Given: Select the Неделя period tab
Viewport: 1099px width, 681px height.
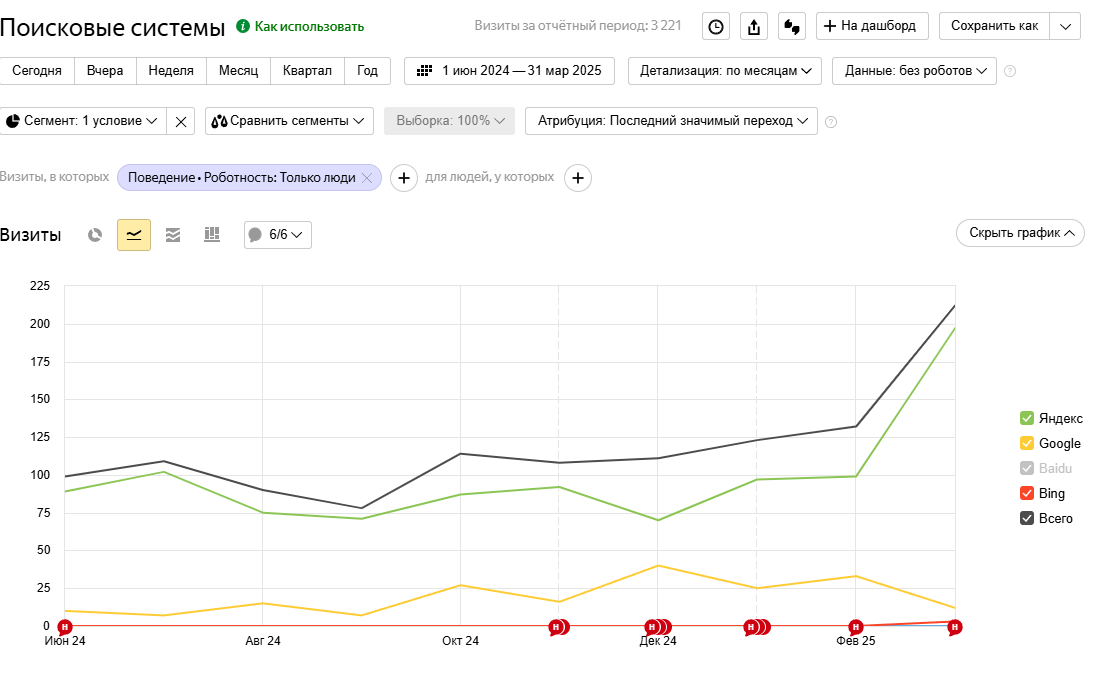Looking at the screenshot, I should coord(171,71).
